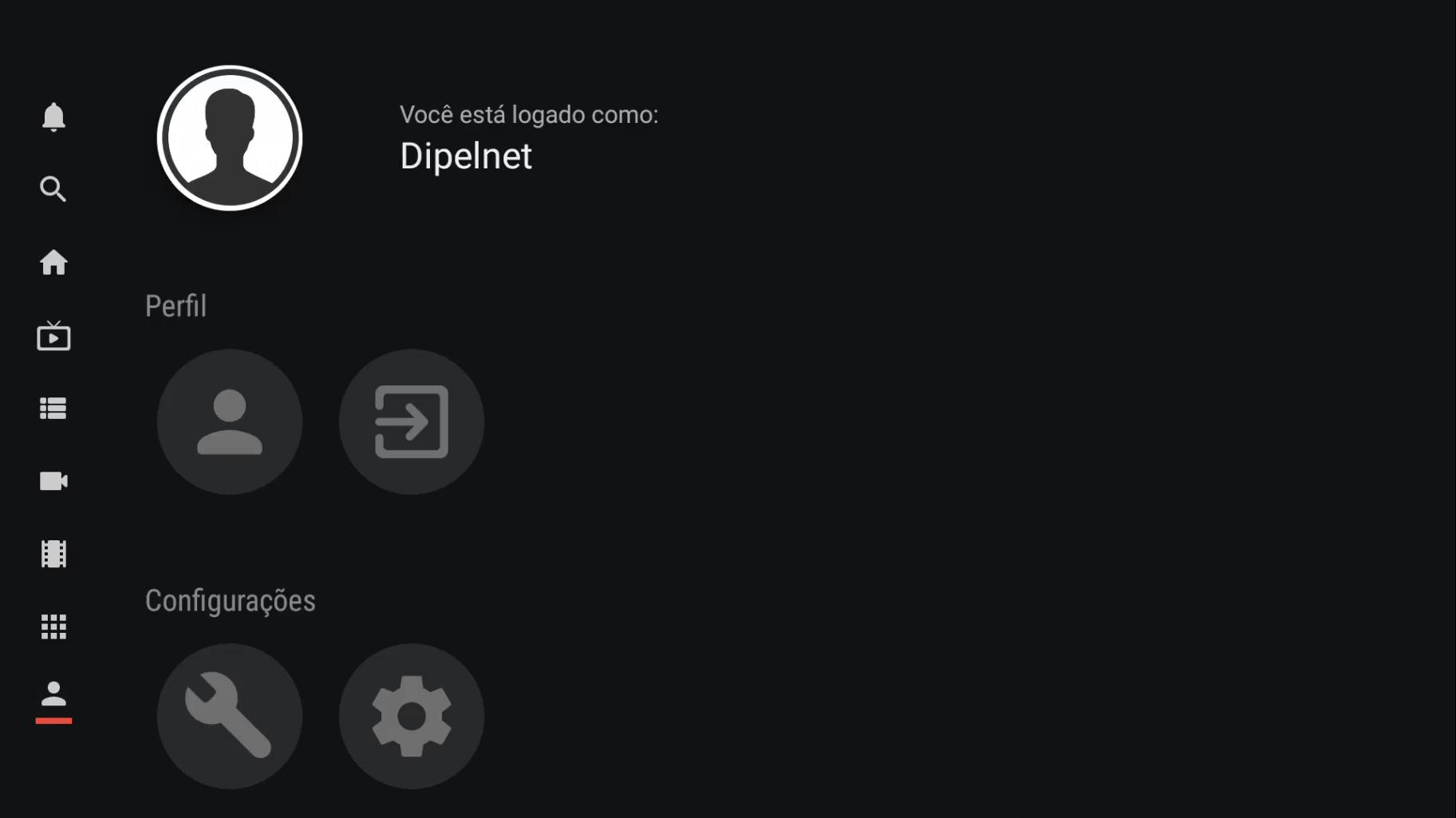Open the film strip movies icon
Screen dimensions: 1456x818
pyautogui.click(x=53, y=553)
